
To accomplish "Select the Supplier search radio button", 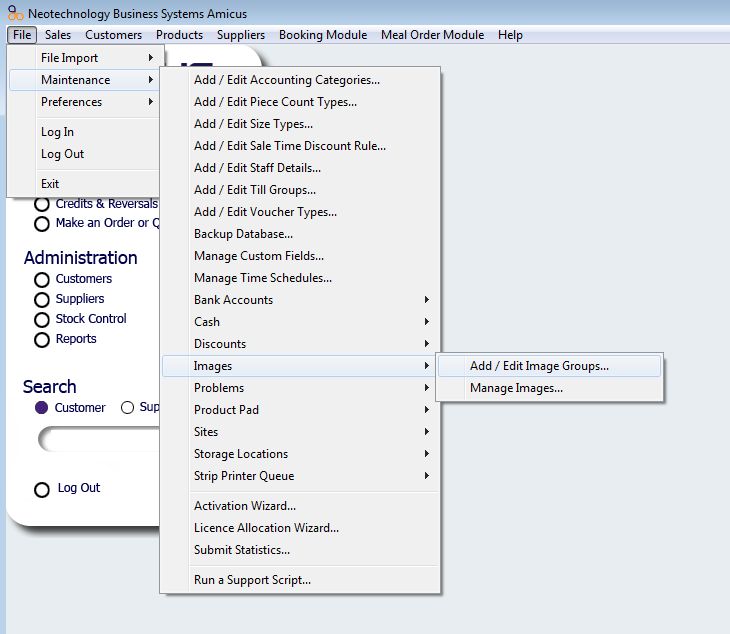I will (x=127, y=408).
